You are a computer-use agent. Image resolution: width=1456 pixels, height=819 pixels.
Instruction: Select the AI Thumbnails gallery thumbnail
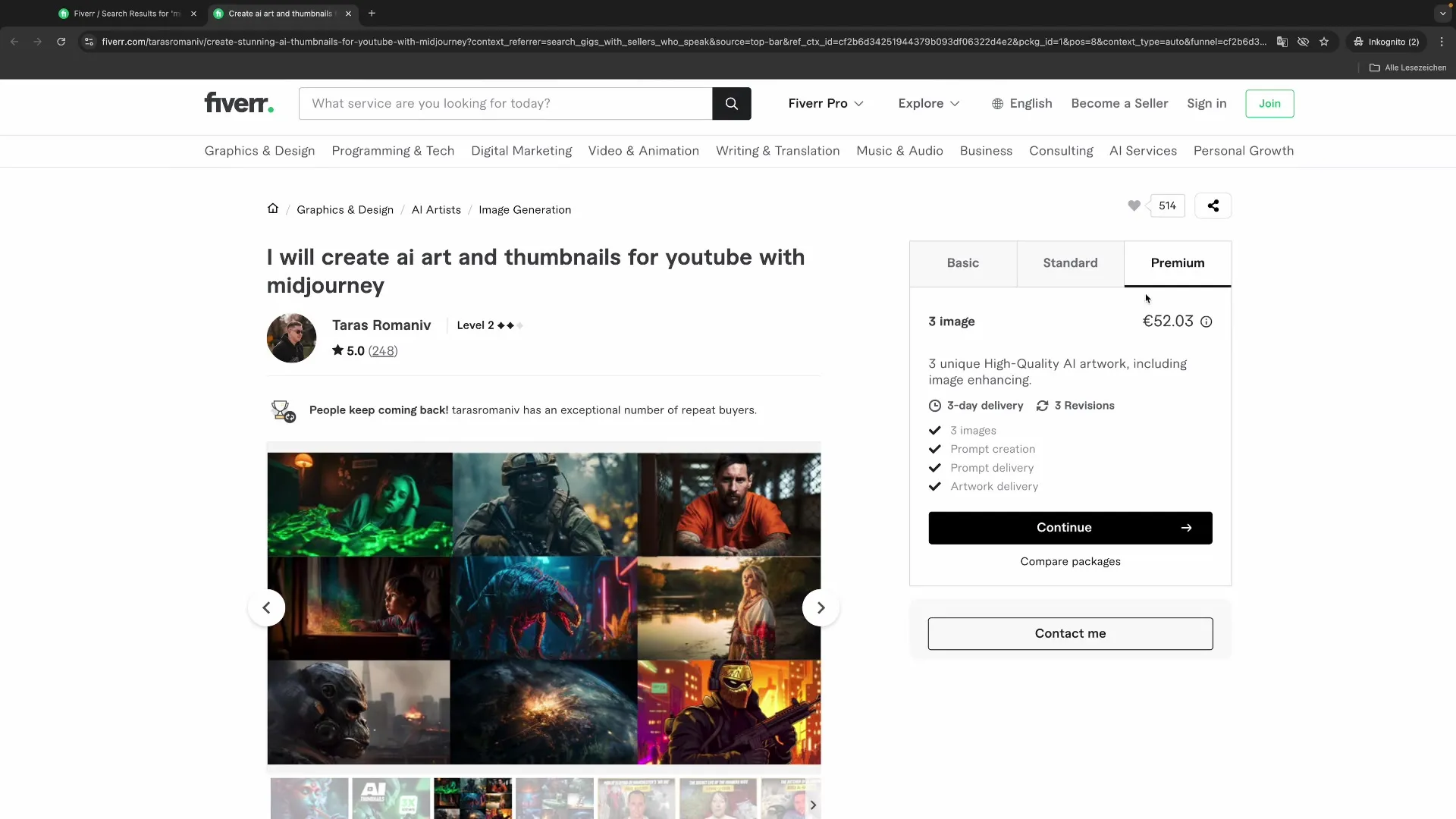(391, 799)
